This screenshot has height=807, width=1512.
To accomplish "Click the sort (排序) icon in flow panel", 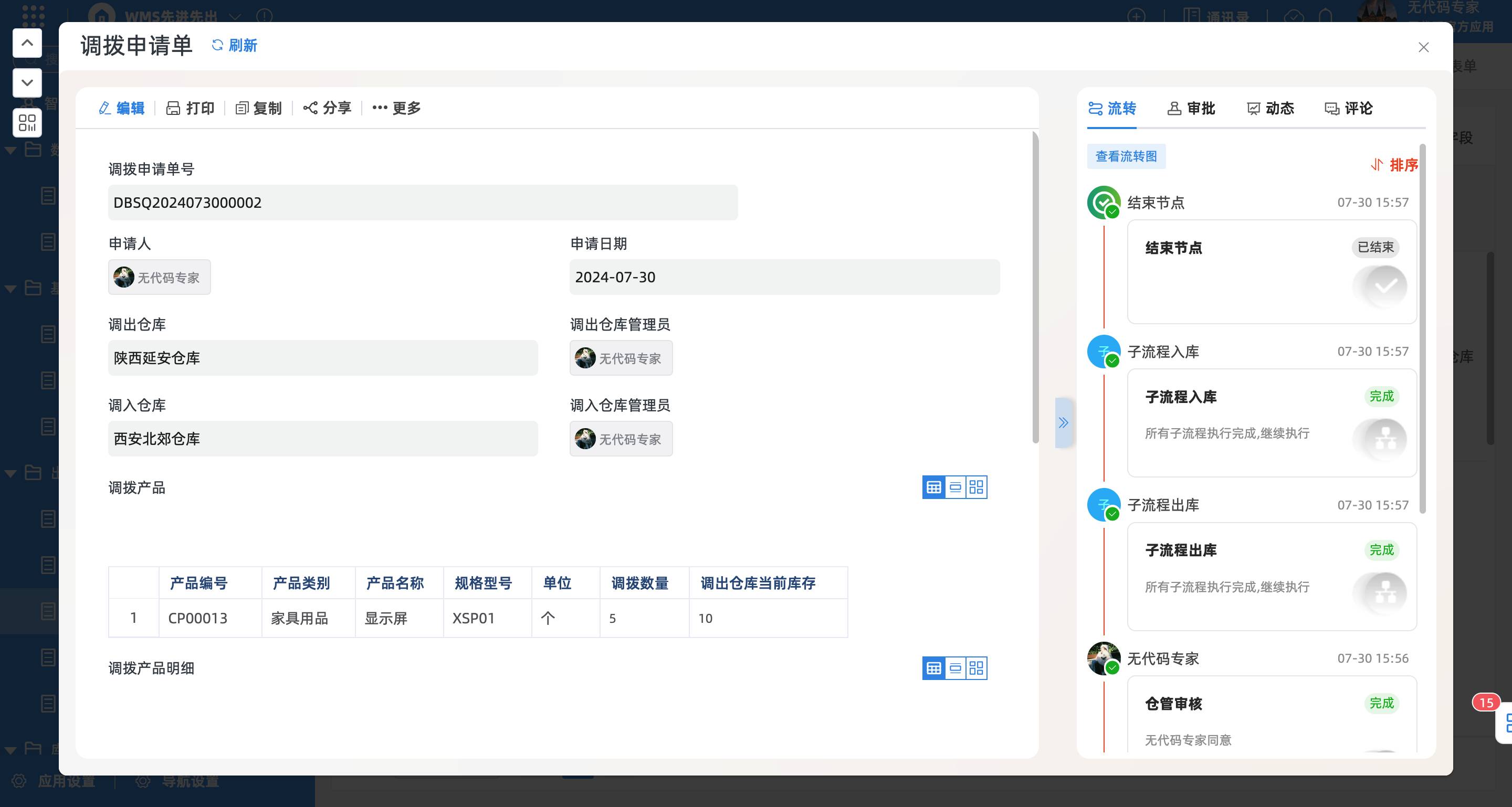I will pos(1377,165).
